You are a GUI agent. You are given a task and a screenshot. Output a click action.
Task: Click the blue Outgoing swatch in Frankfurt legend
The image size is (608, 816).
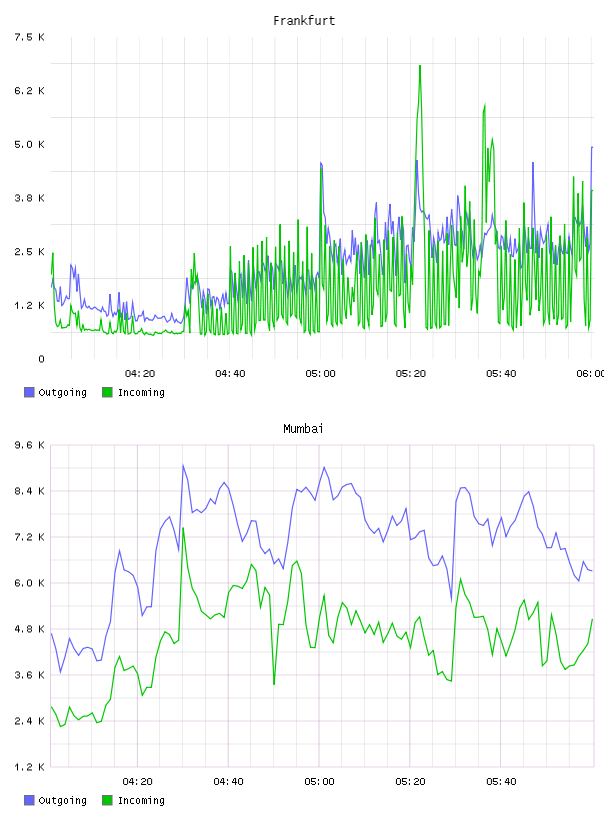[x=29, y=392]
